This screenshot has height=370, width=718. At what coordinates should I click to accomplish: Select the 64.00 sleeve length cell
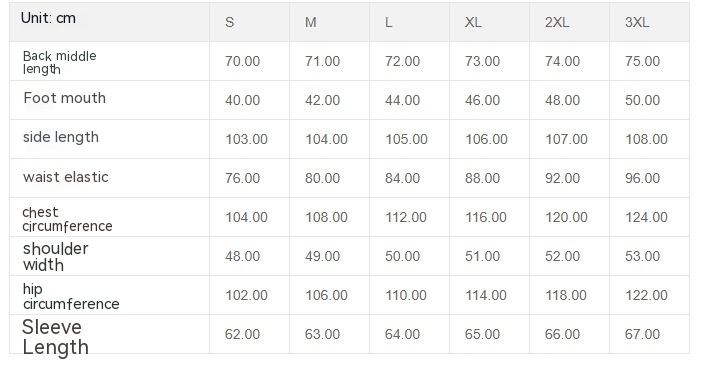click(409, 334)
